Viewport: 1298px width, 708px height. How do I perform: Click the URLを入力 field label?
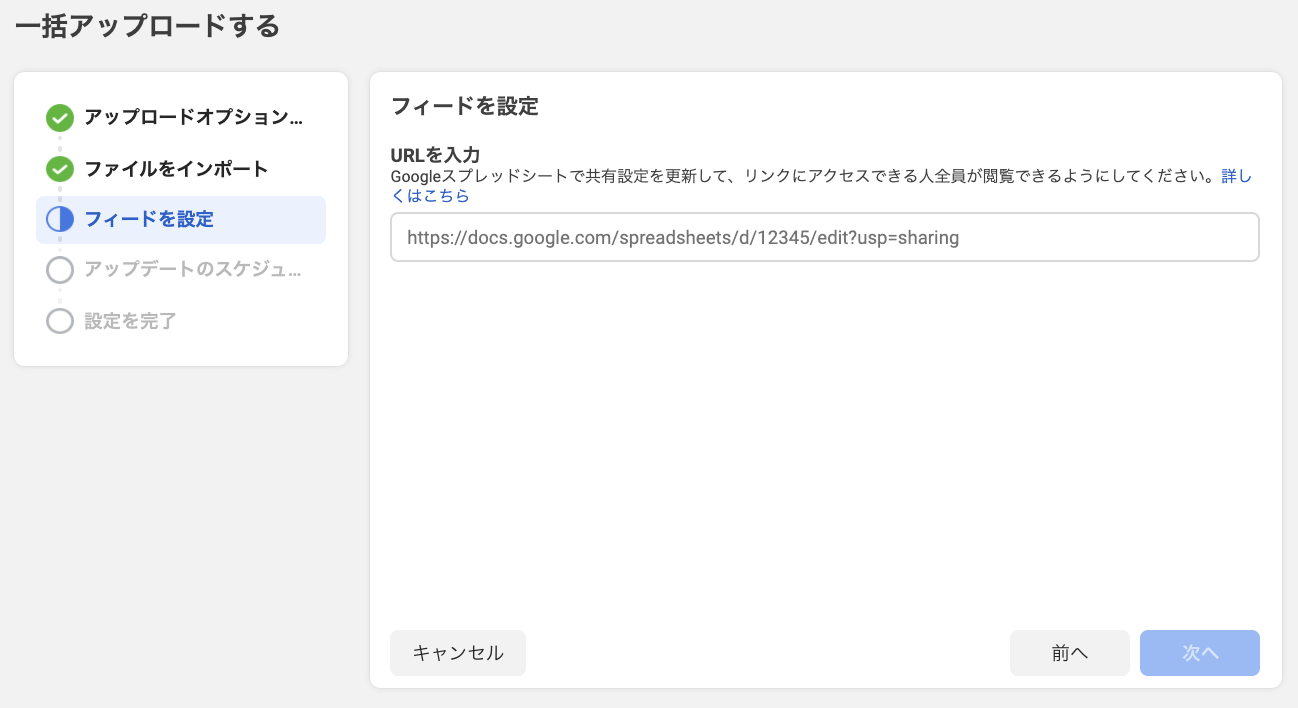pos(435,155)
